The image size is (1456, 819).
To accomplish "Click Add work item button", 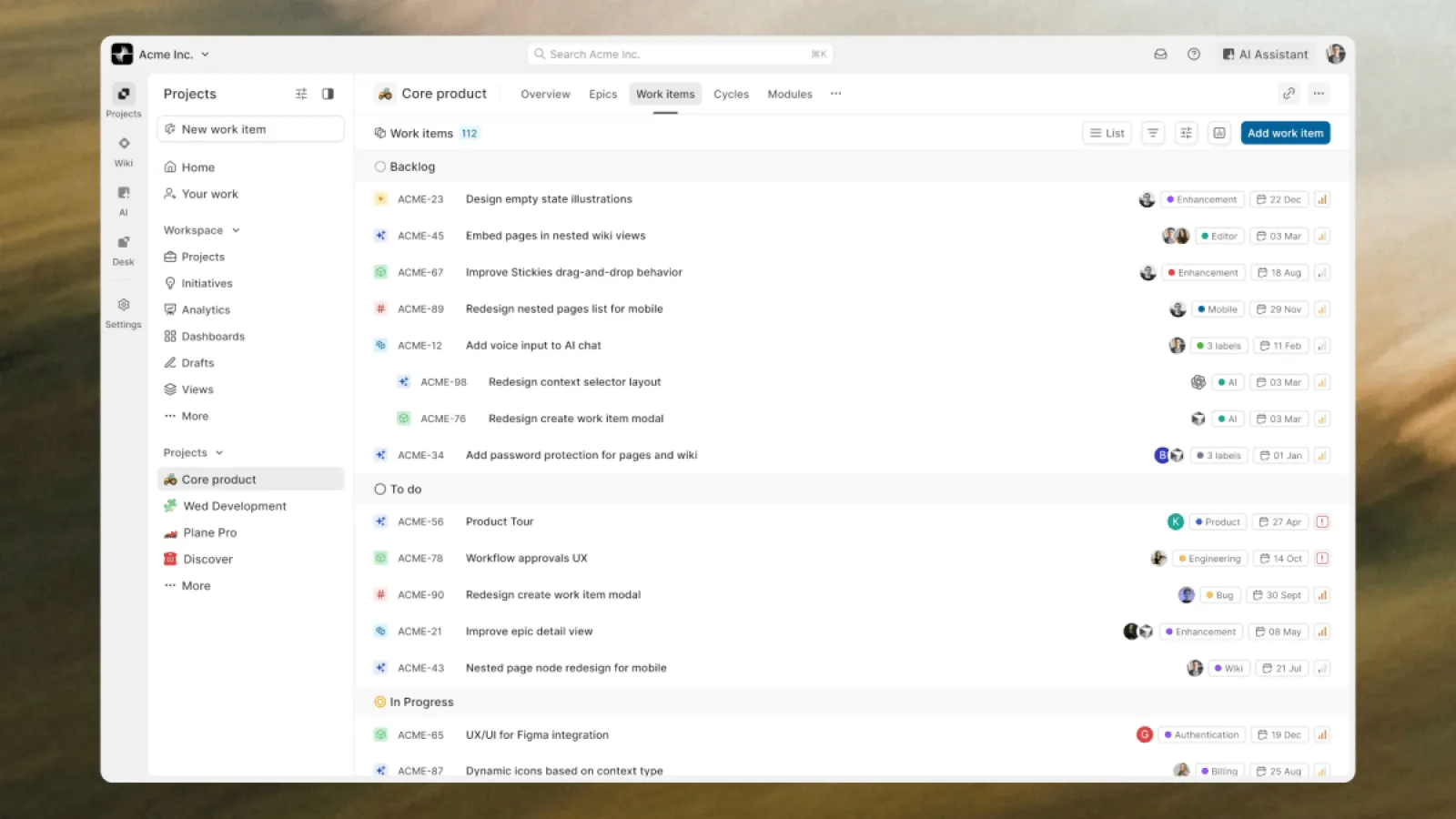I will 1285,133.
